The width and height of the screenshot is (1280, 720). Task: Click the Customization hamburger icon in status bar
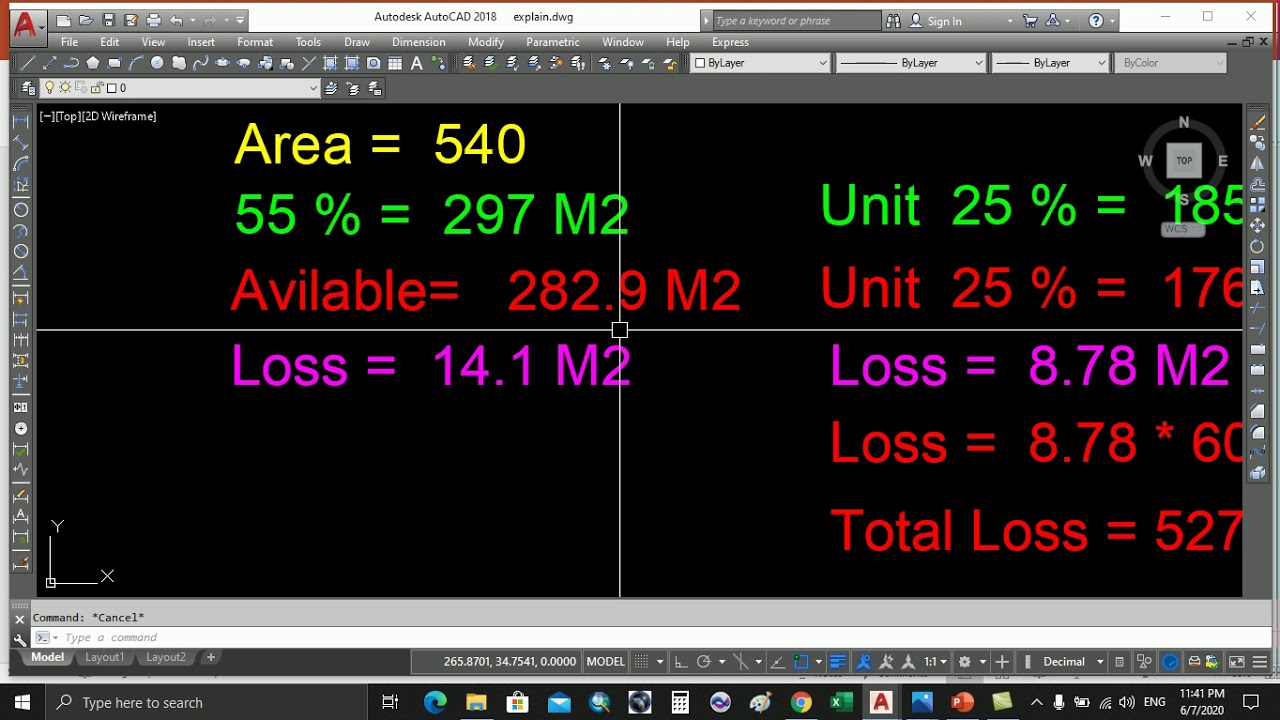[x=1260, y=662]
